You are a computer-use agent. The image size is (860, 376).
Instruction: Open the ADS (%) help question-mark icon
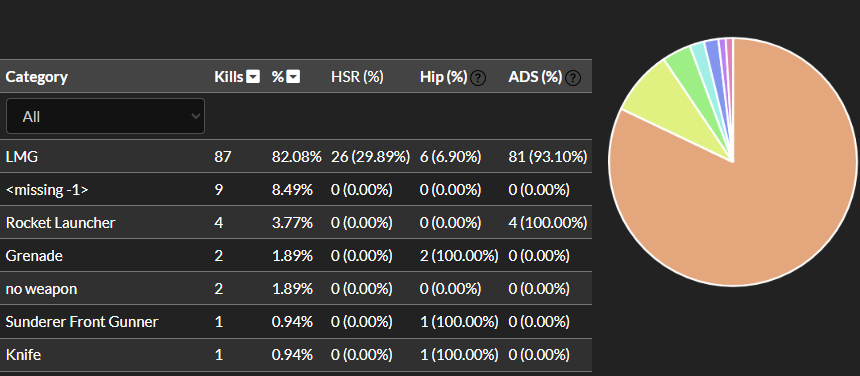pos(573,78)
